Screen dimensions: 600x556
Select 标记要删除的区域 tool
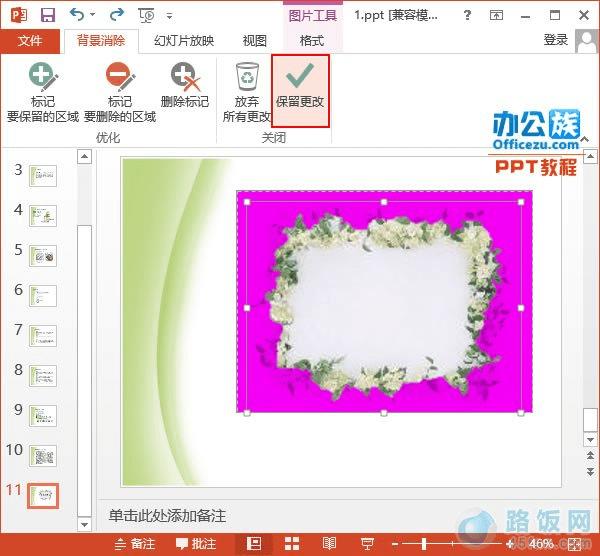[120, 92]
